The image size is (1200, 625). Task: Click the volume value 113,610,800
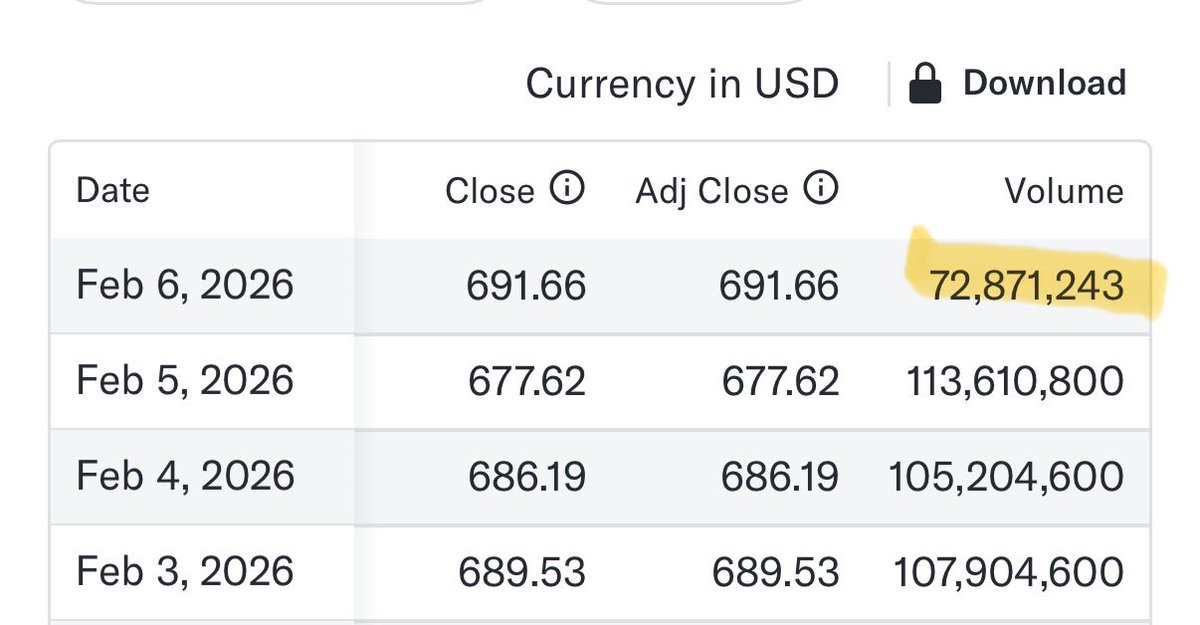coord(1014,381)
